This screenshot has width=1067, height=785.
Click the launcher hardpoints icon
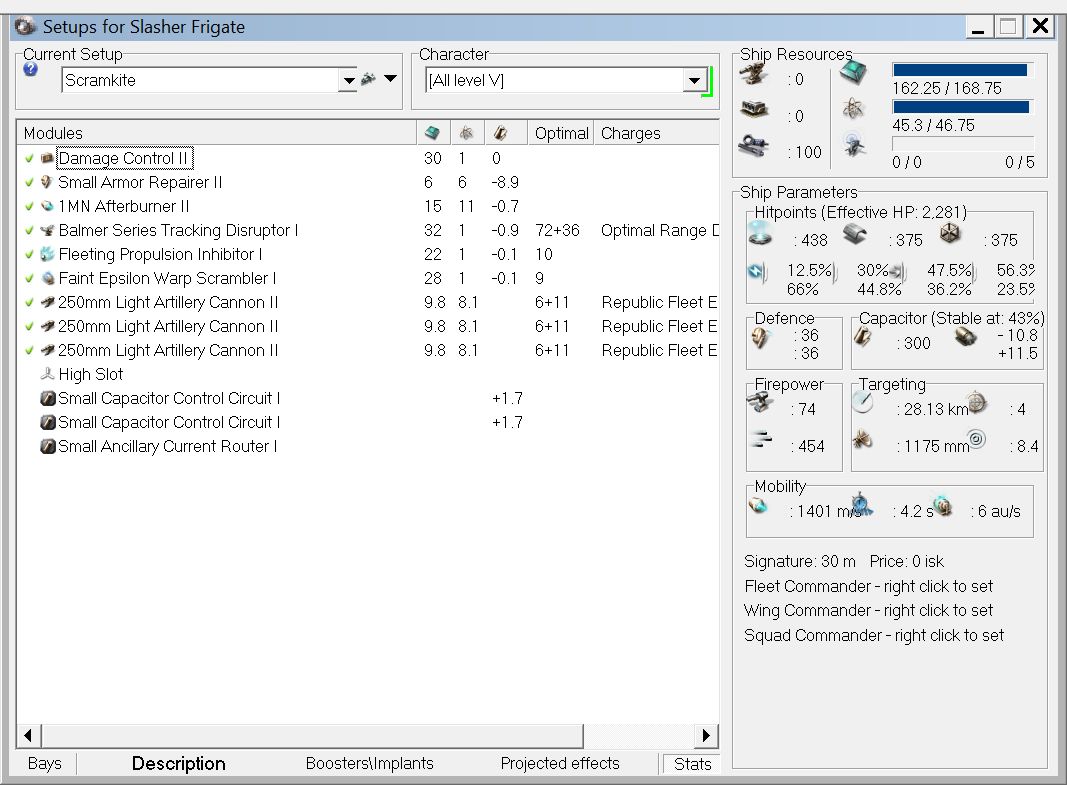pyautogui.click(x=754, y=110)
